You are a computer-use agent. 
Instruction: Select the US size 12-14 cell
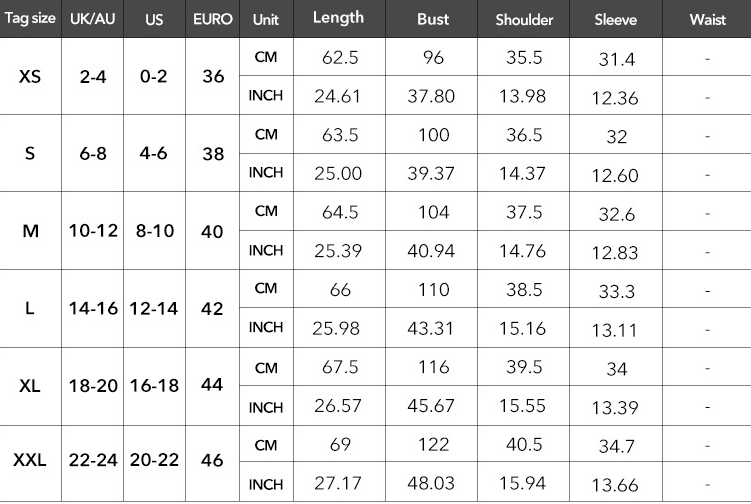coord(154,308)
